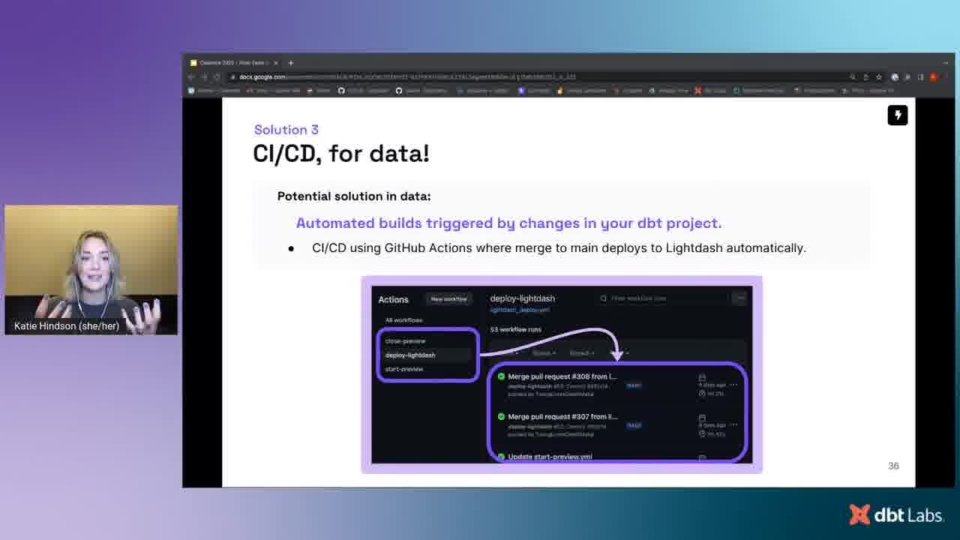Image resolution: width=960 pixels, height=540 pixels.
Task: Open Merge pull request #307 run
Action: [x=563, y=416]
